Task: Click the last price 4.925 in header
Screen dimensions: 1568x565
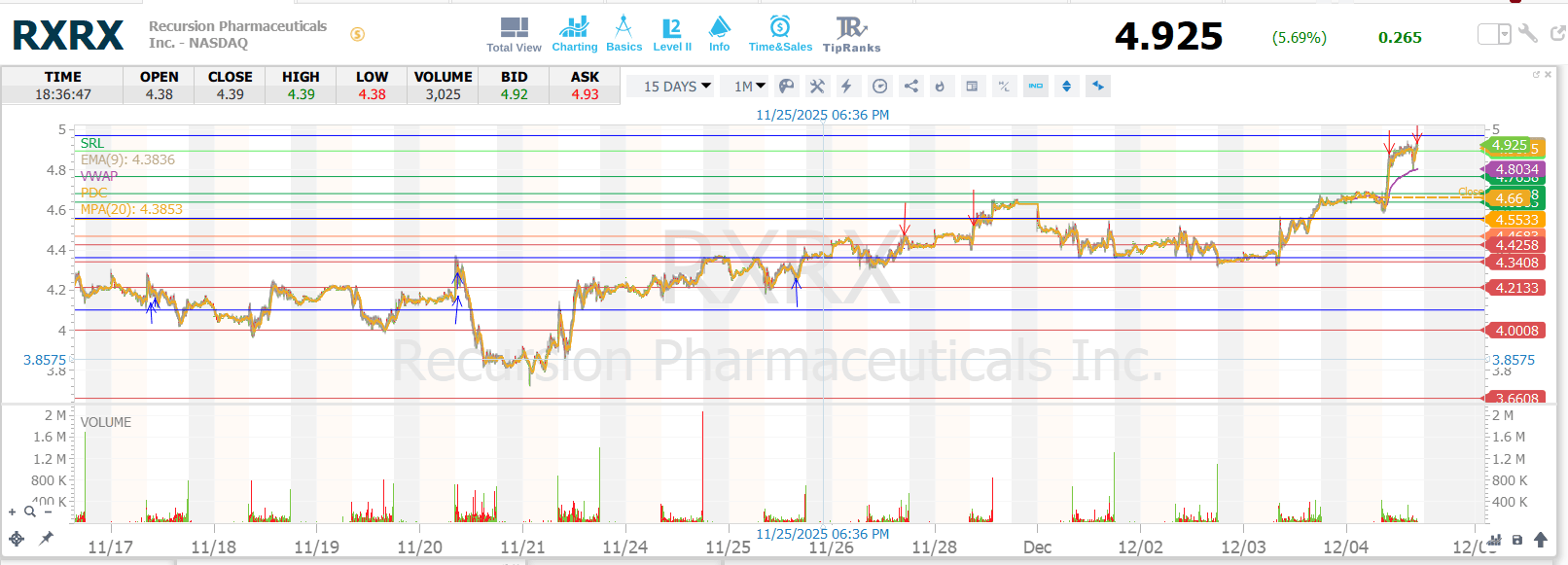Action: pyautogui.click(x=1168, y=36)
